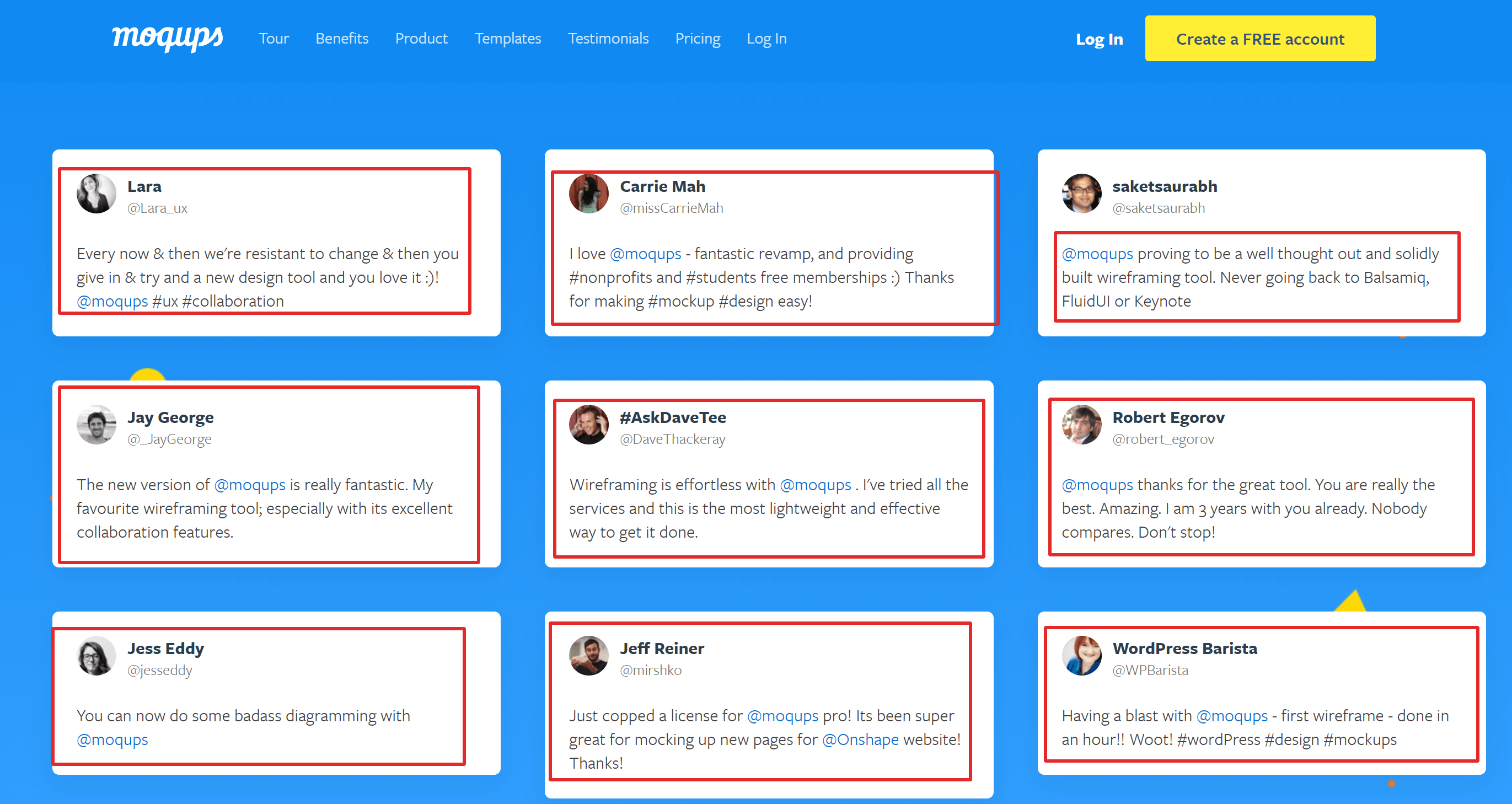Click the Log In nav text link
Viewport: 1512px width, 804px height.
point(767,38)
